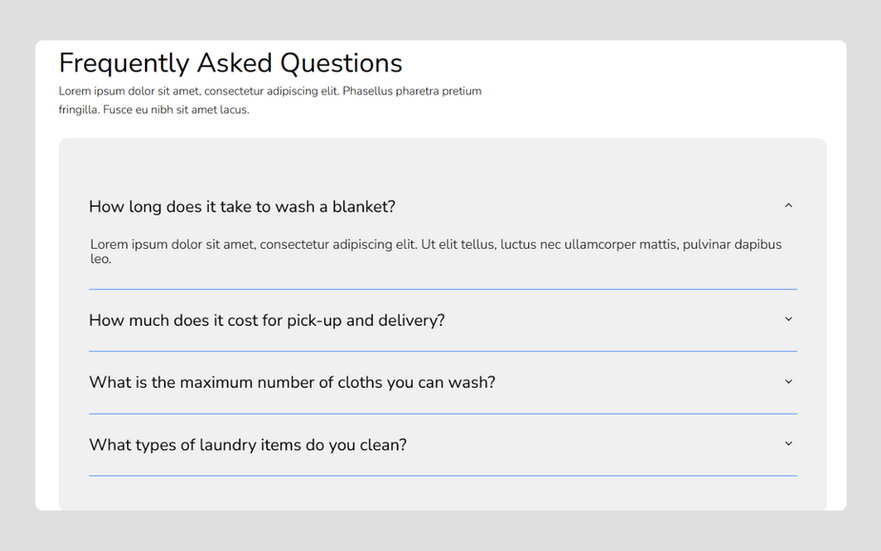Click the 'Frequently Asked Questions' heading
This screenshot has width=881, height=551.
click(x=230, y=63)
